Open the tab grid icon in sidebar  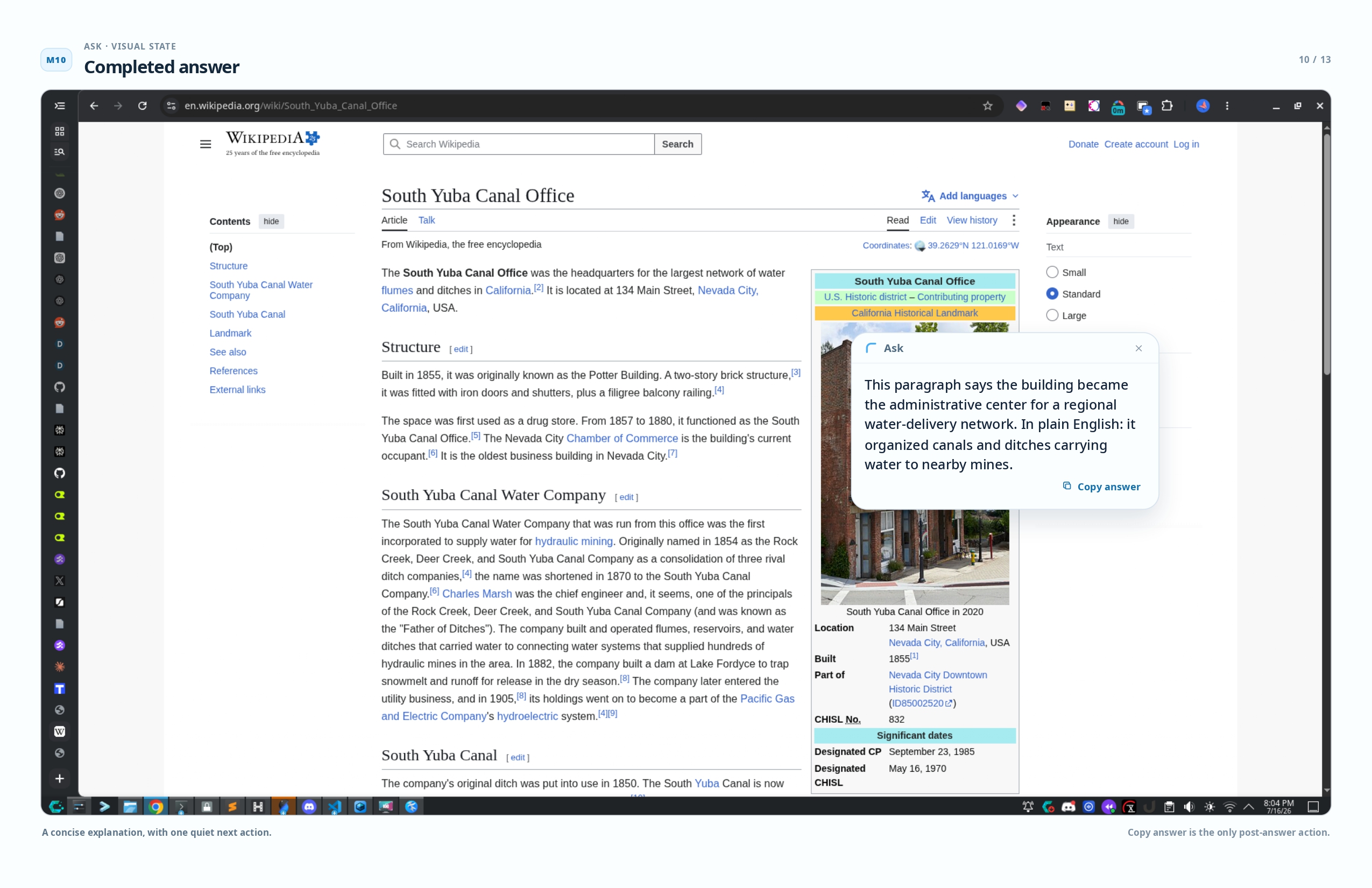click(59, 131)
